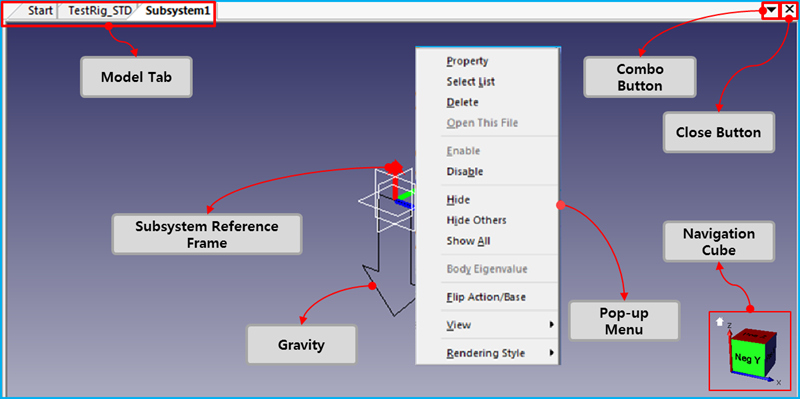Image resolution: width=800 pixels, height=399 pixels.
Task: Select the Subsystem1 model tab
Action: point(177,11)
